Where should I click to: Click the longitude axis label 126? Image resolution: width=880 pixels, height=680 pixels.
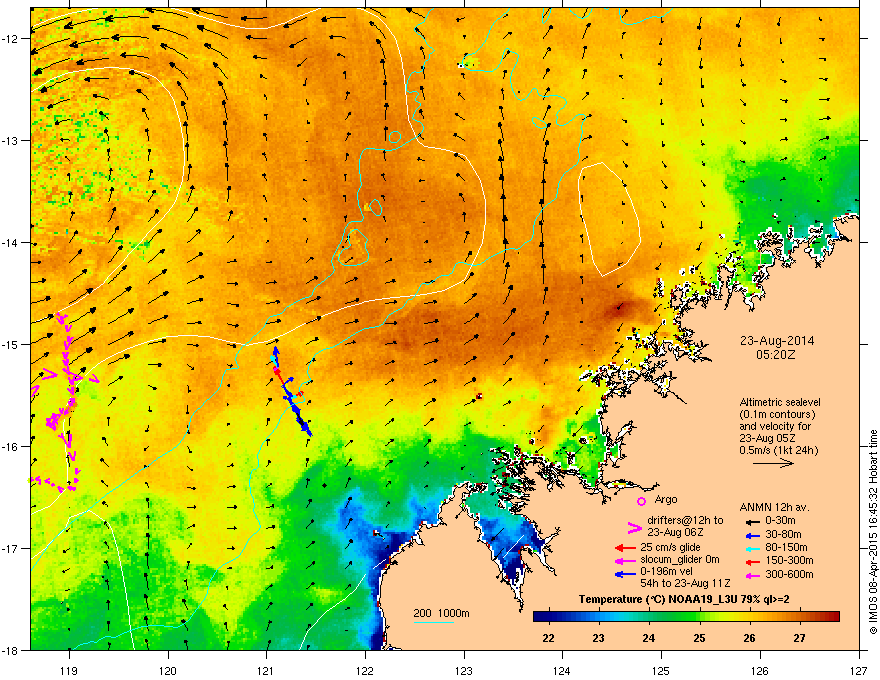[x=760, y=671]
